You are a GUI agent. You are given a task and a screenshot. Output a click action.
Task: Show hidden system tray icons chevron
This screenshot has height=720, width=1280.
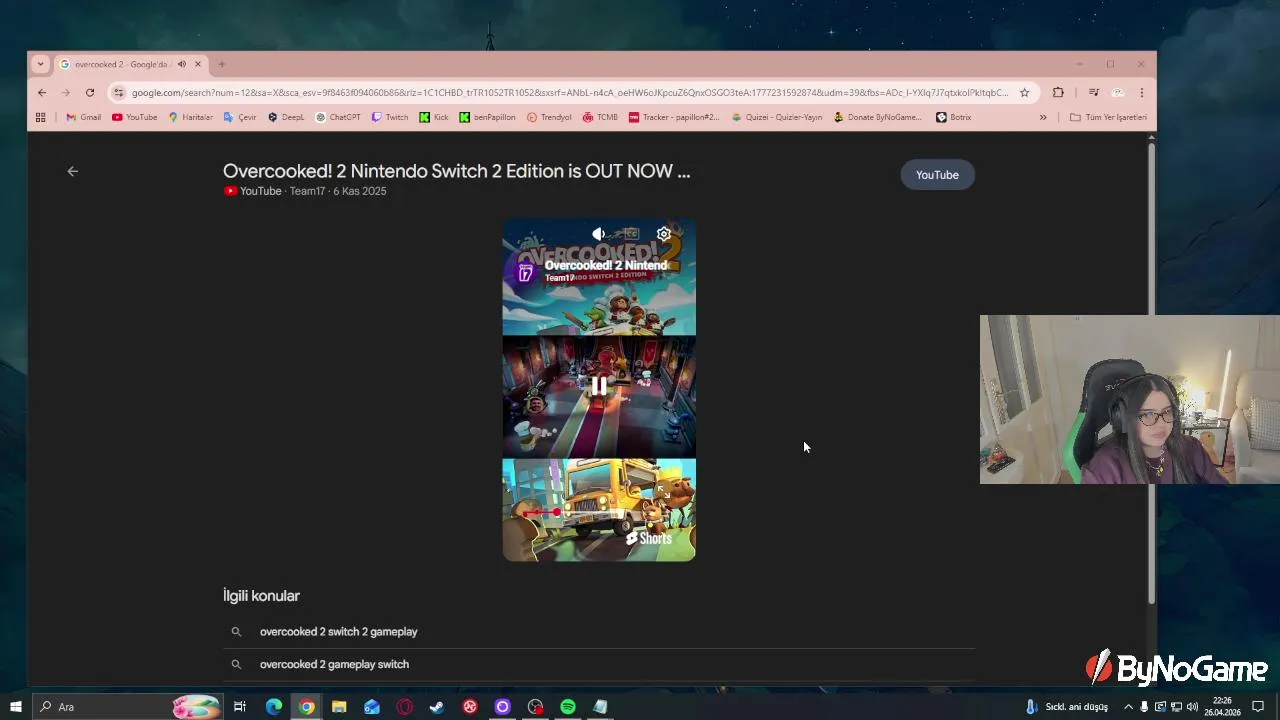coord(1128,707)
